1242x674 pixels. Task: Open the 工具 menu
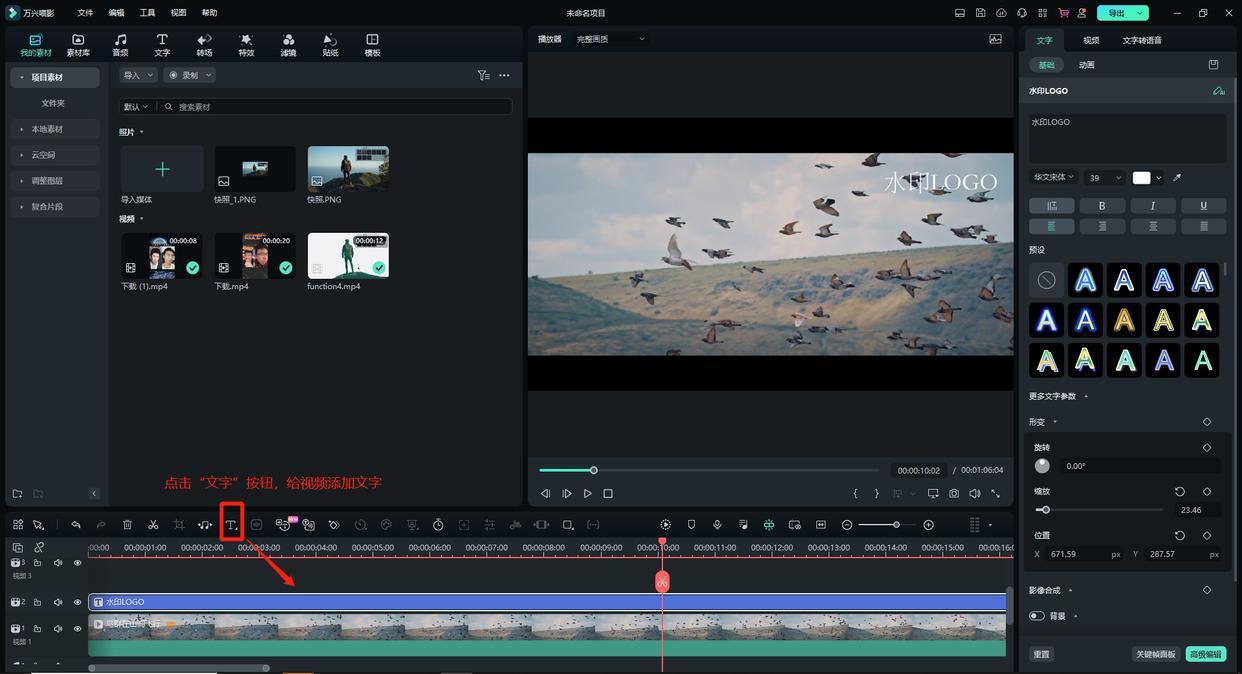pos(147,13)
